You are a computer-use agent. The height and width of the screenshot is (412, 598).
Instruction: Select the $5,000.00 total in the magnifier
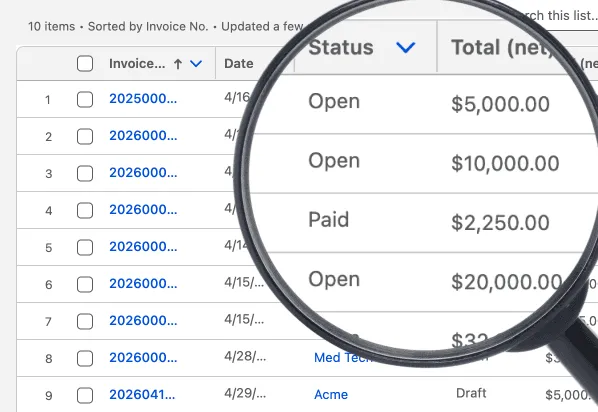pos(500,104)
